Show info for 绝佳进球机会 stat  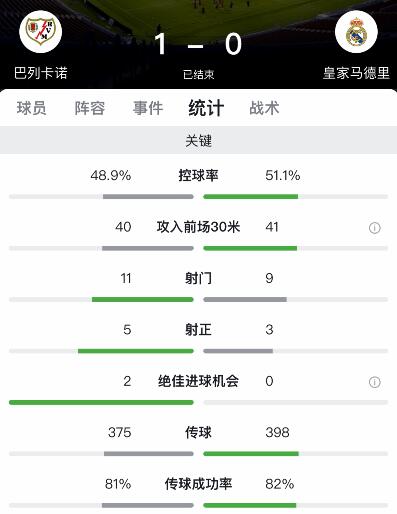[374, 382]
